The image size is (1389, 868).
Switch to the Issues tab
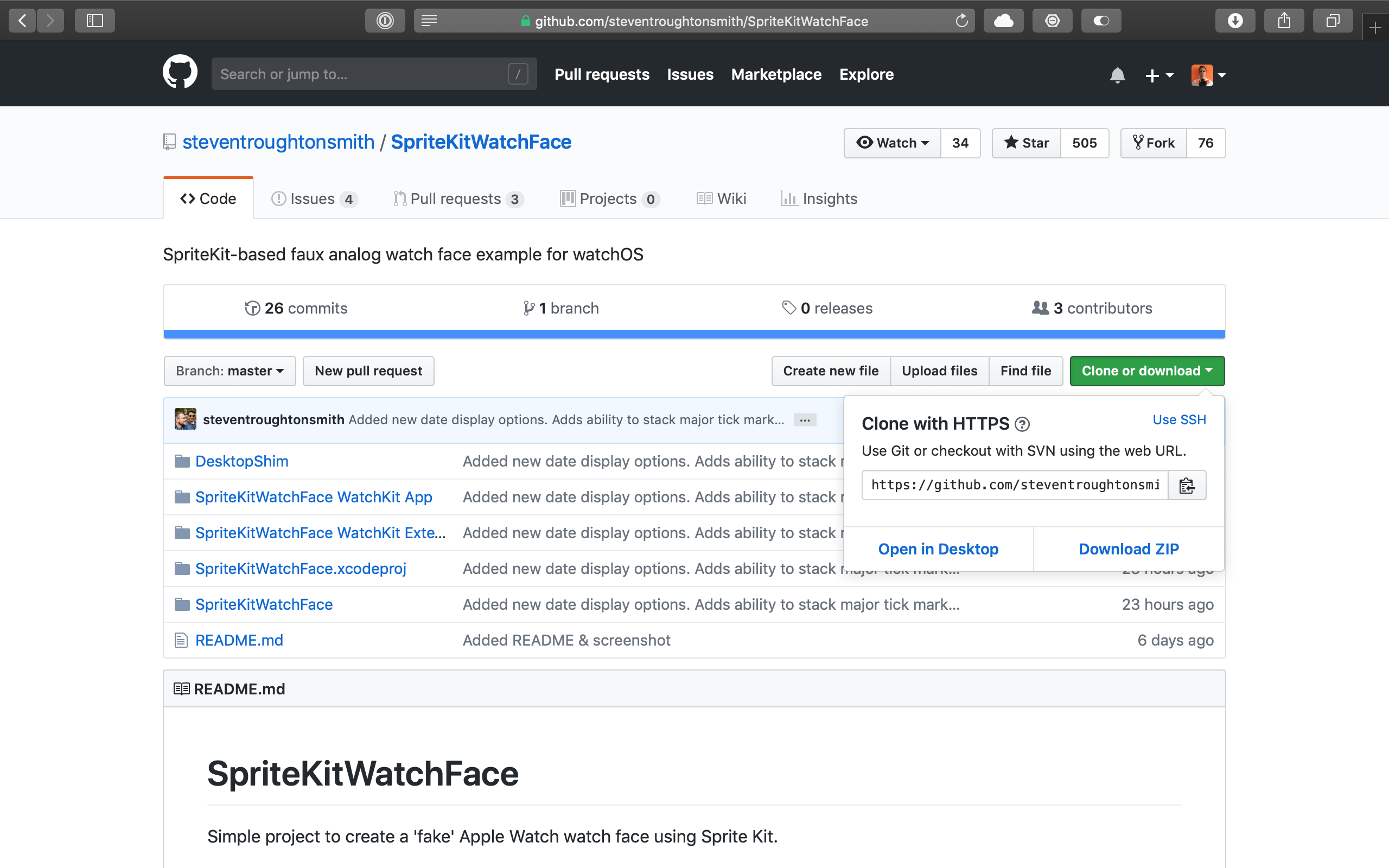tap(315, 199)
